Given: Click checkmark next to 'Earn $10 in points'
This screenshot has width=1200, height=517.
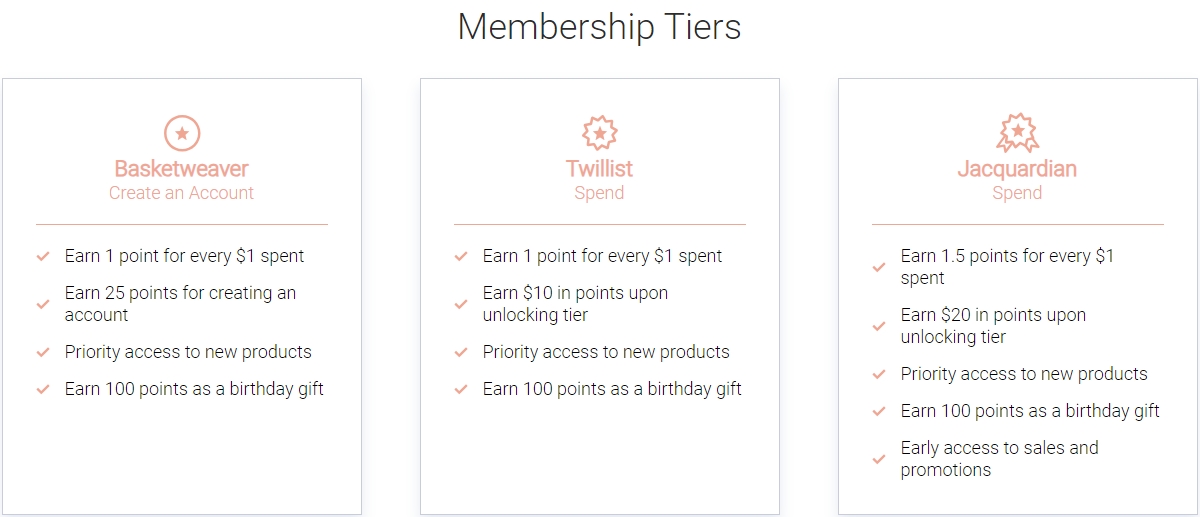Looking at the screenshot, I should point(461,304).
